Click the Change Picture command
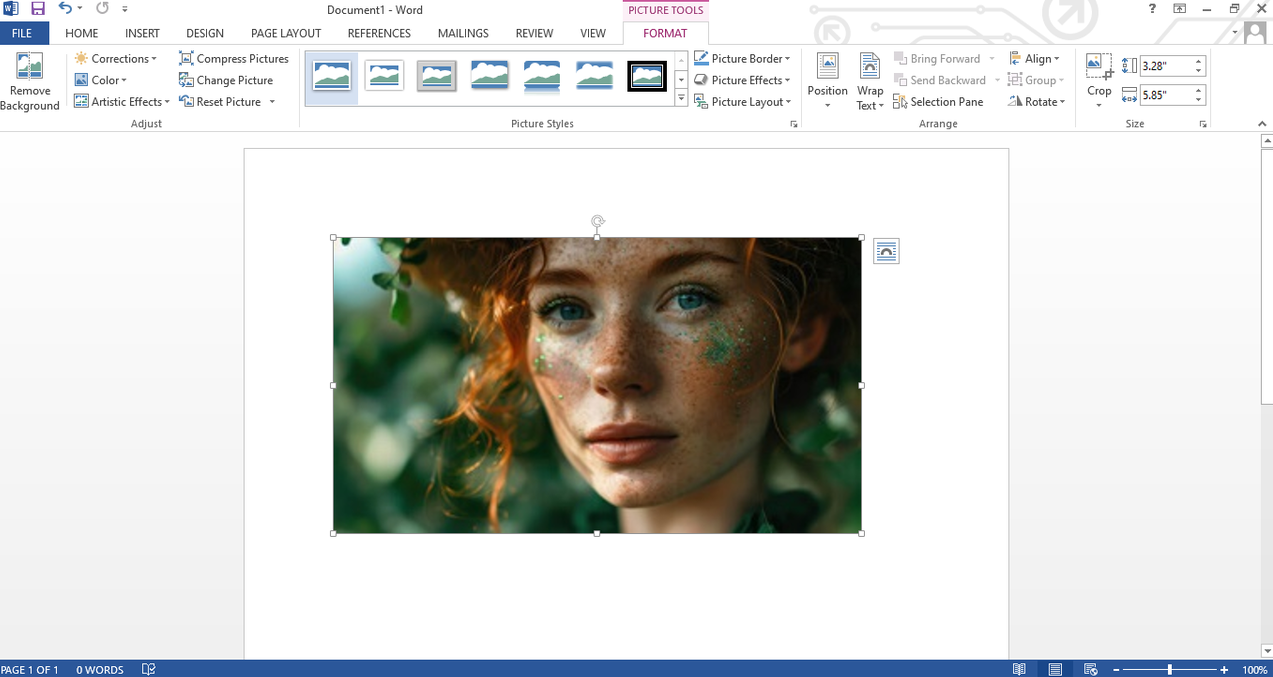This screenshot has width=1273, height=677. (x=226, y=80)
